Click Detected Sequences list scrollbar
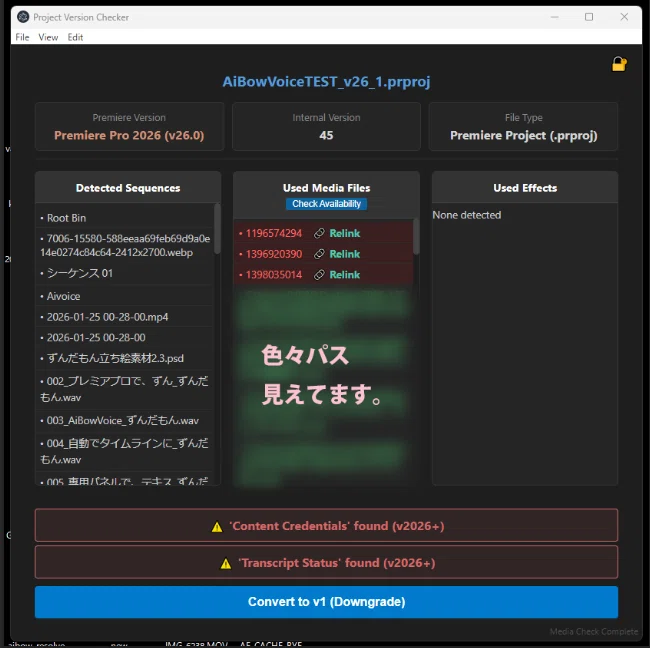Screen dimensions: 650x648 click(x=217, y=229)
